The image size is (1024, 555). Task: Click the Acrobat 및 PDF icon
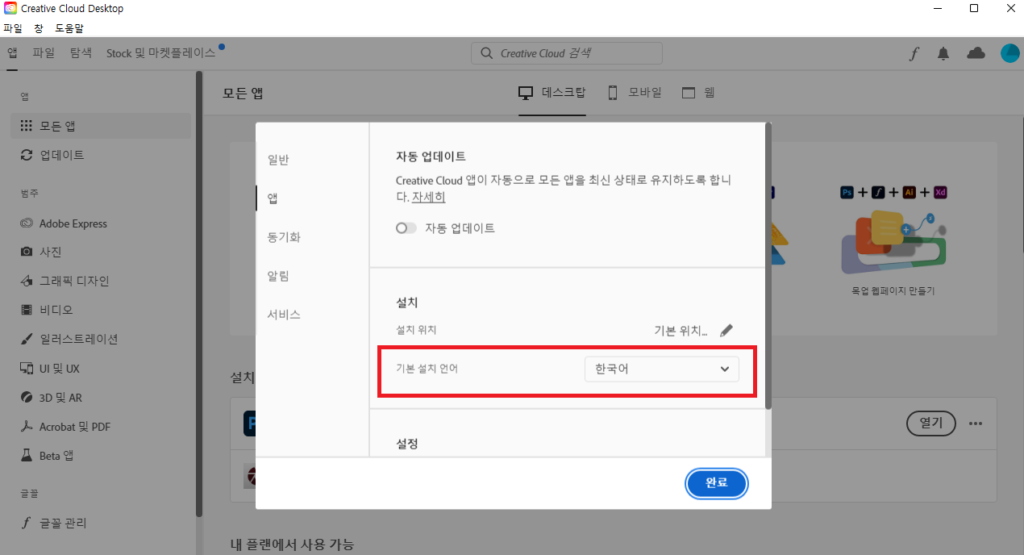(26, 426)
